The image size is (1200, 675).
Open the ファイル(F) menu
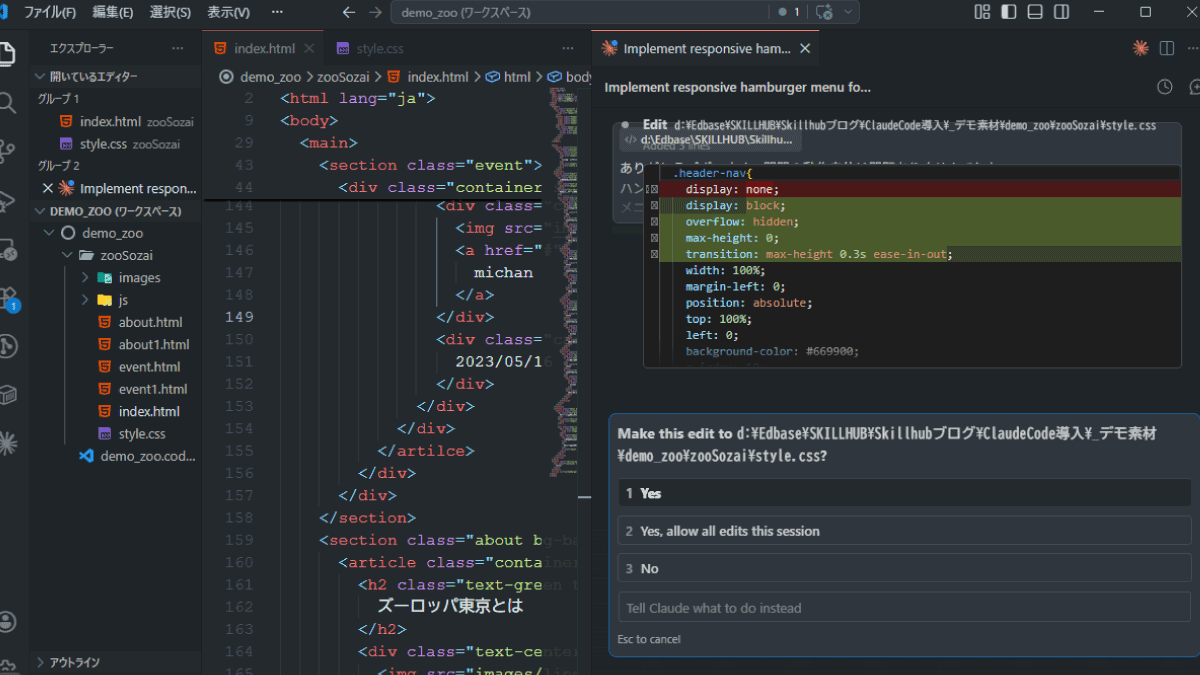49,12
